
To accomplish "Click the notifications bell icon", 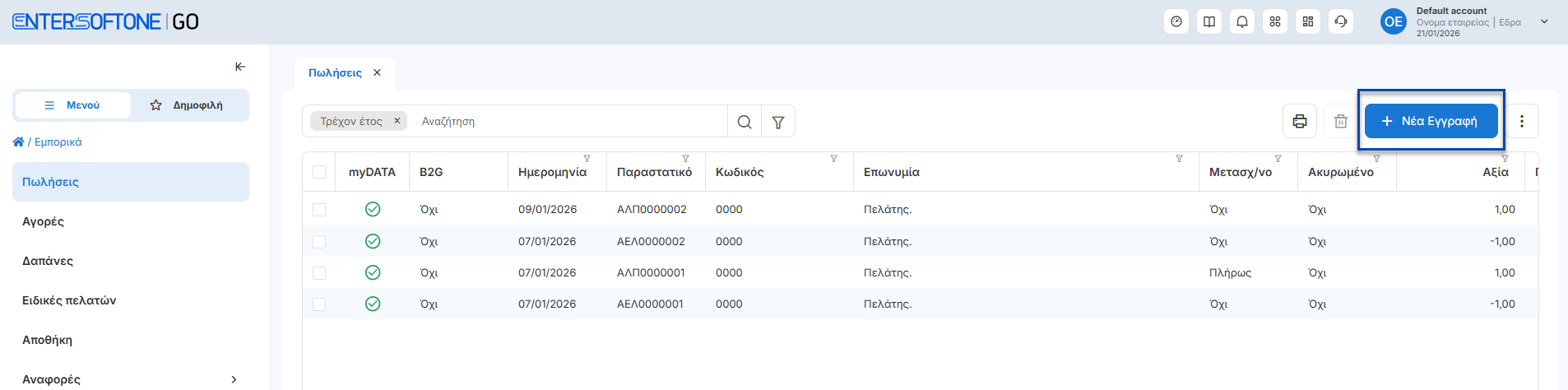I will [1242, 22].
